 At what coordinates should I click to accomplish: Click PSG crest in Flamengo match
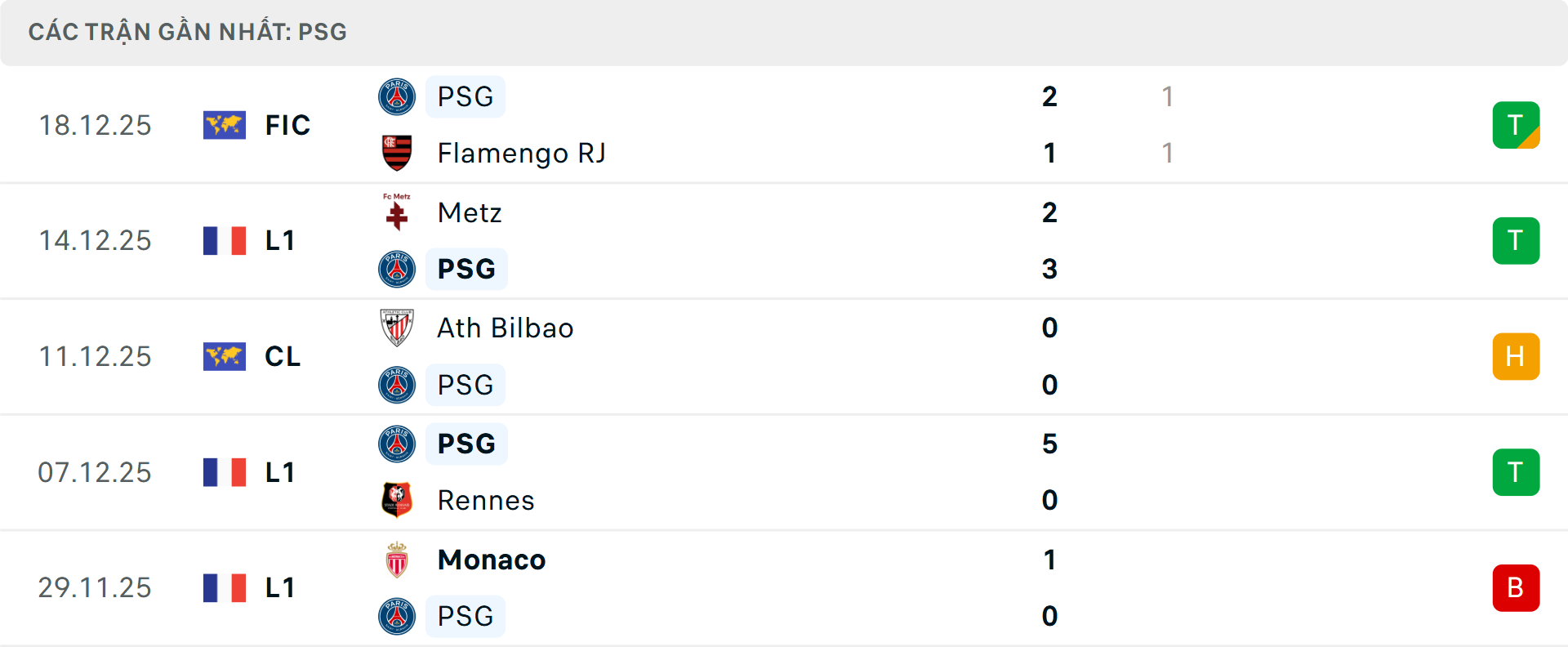[397, 96]
